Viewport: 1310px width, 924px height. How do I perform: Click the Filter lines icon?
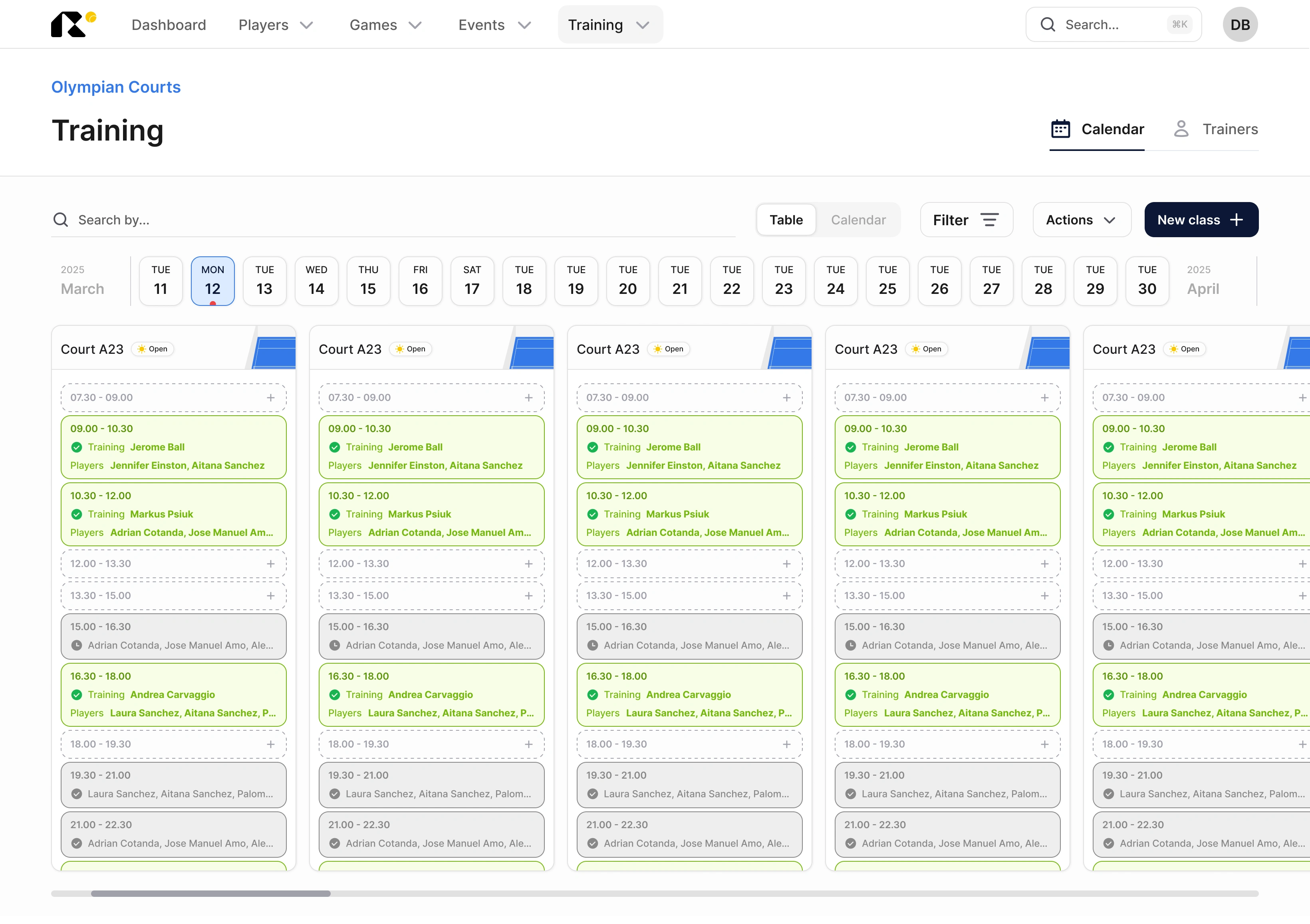(x=989, y=220)
